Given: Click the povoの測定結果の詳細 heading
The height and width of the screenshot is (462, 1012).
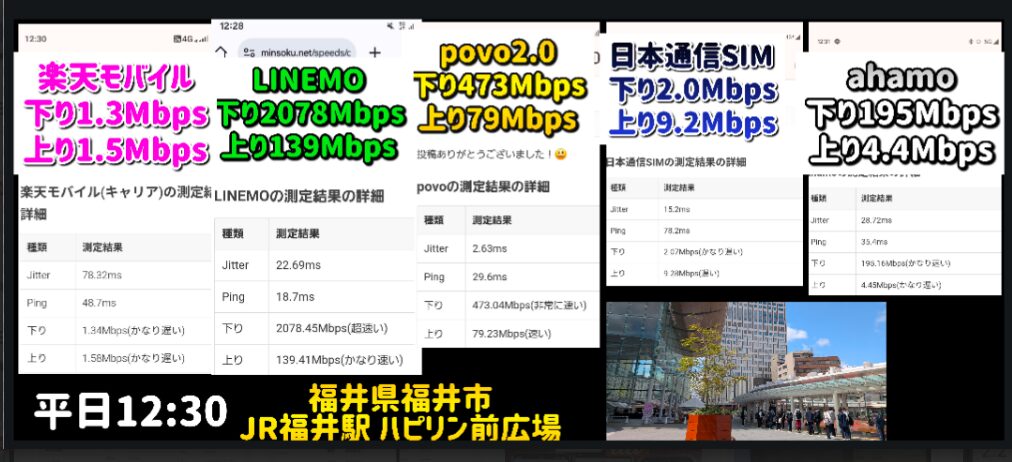Looking at the screenshot, I should pyautogui.click(x=483, y=187).
